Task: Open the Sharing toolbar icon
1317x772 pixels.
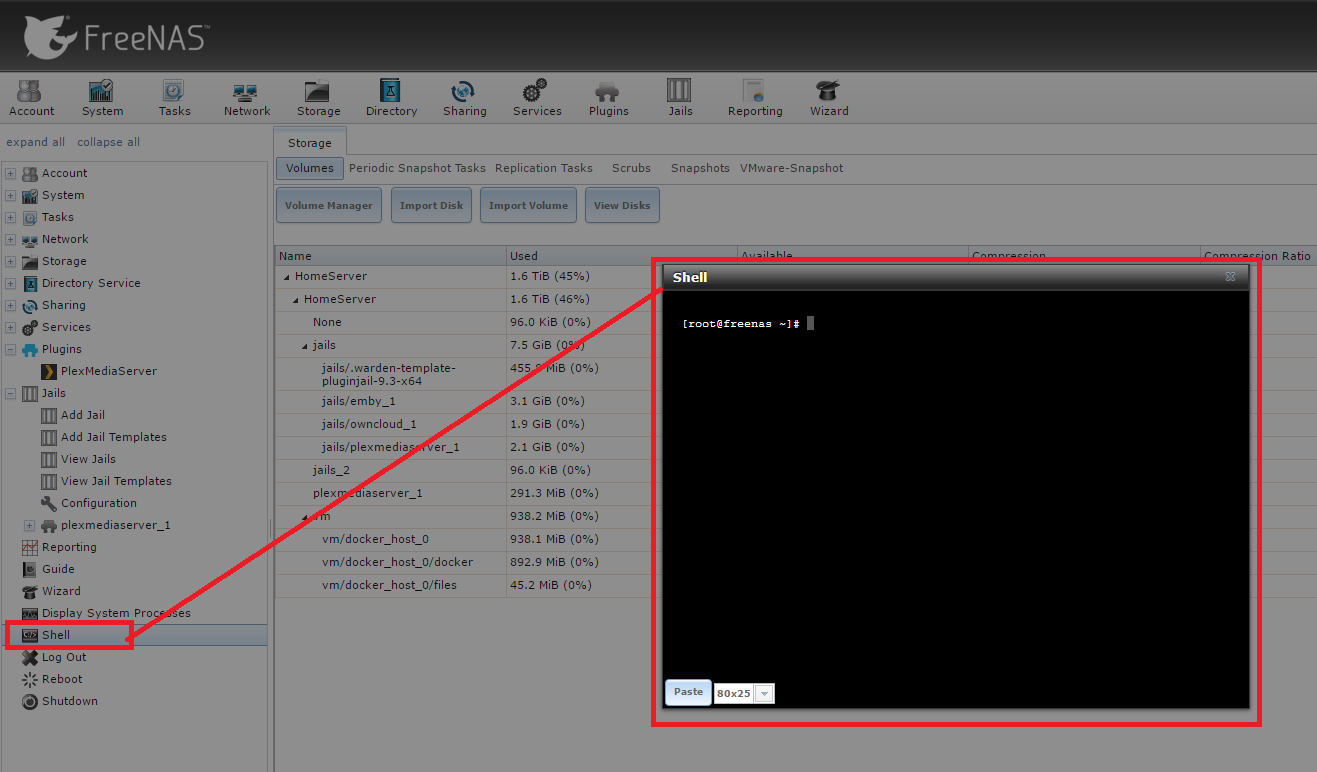Action: coord(464,98)
